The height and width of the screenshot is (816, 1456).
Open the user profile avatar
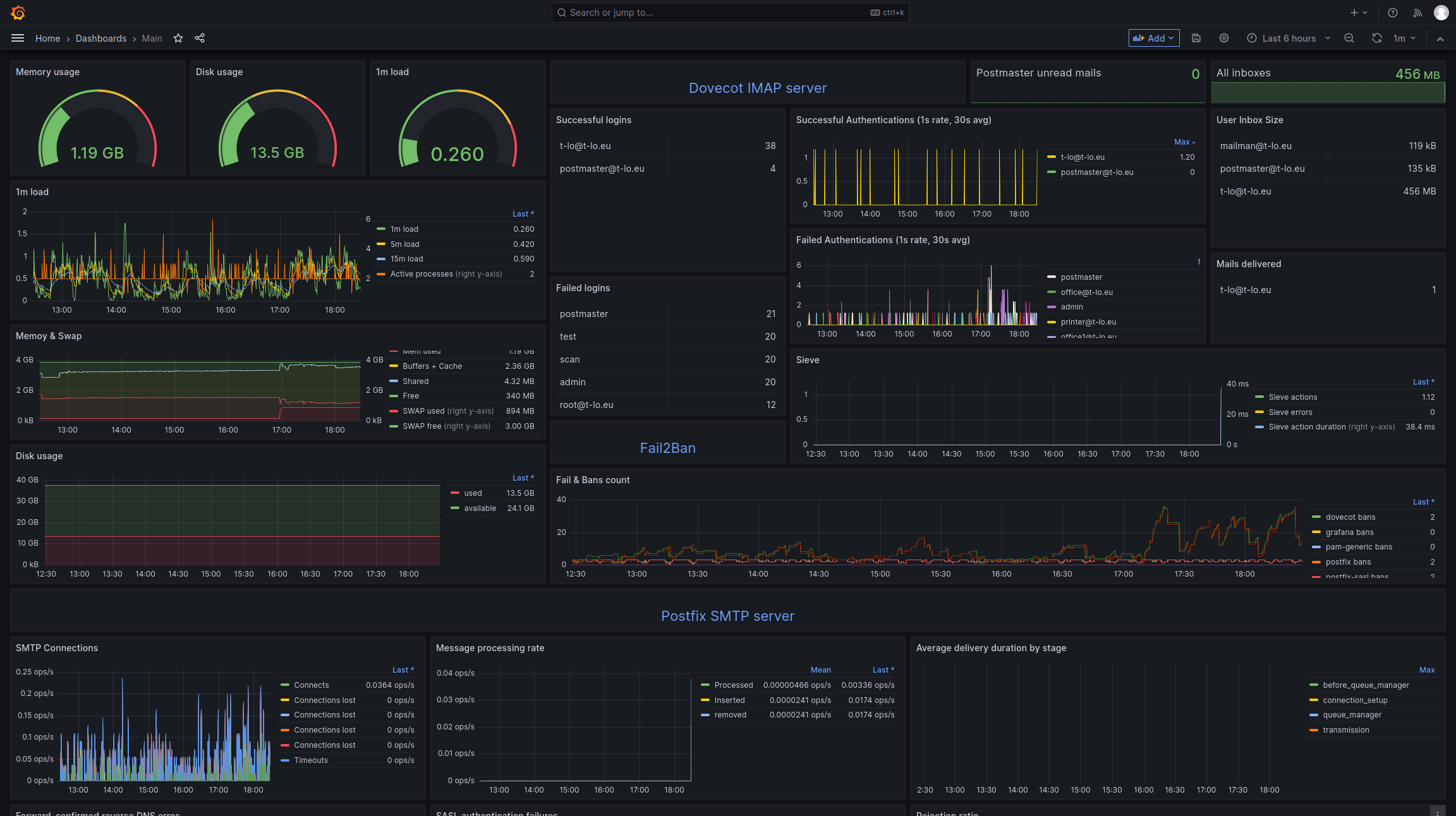pos(1441,13)
